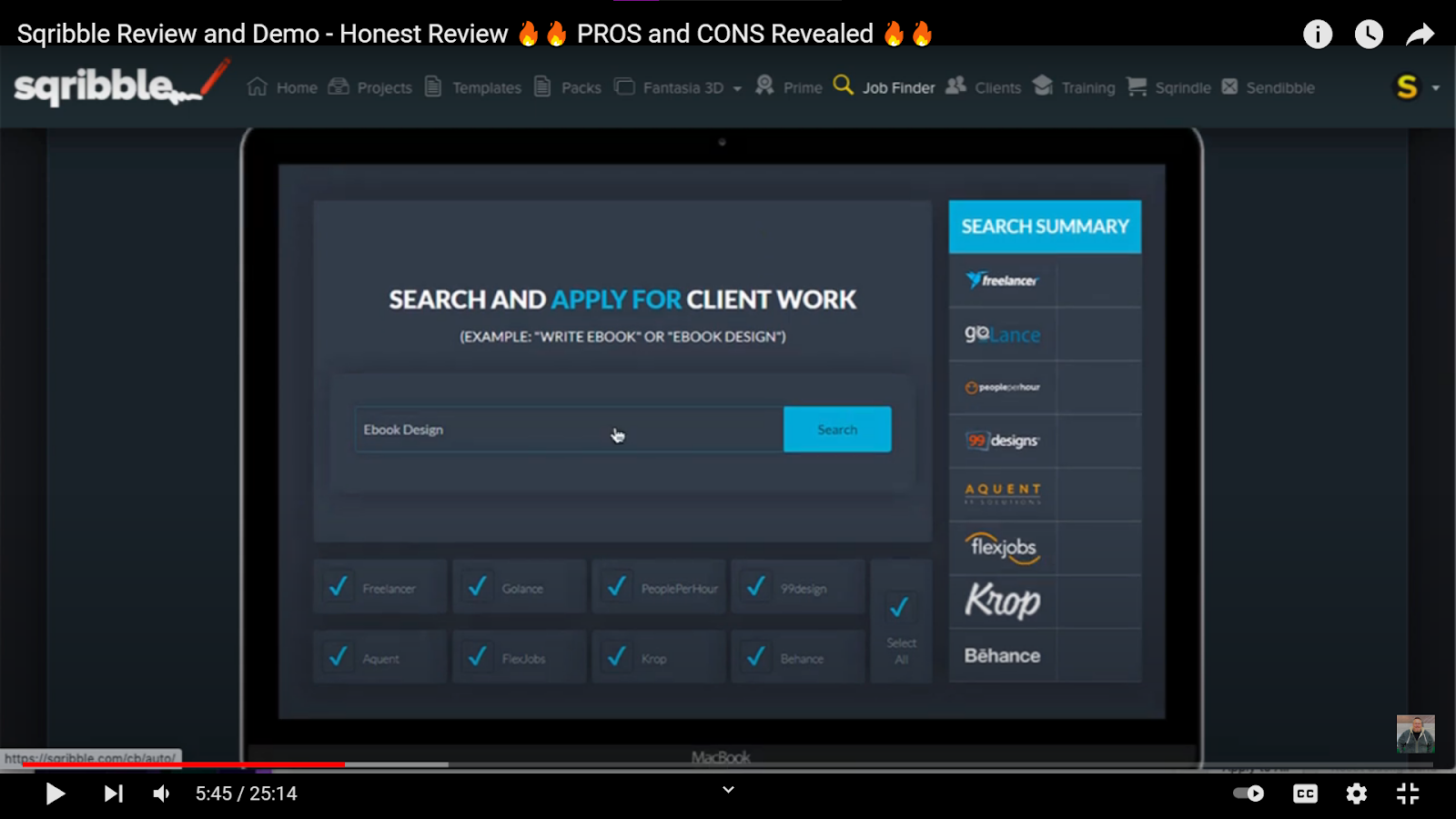Click the Home house icon
The height and width of the screenshot is (819, 1456).
[x=258, y=86]
